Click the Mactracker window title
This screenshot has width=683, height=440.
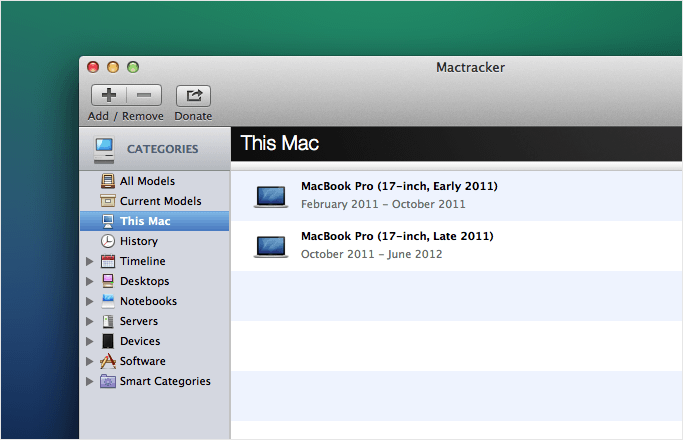[x=470, y=68]
